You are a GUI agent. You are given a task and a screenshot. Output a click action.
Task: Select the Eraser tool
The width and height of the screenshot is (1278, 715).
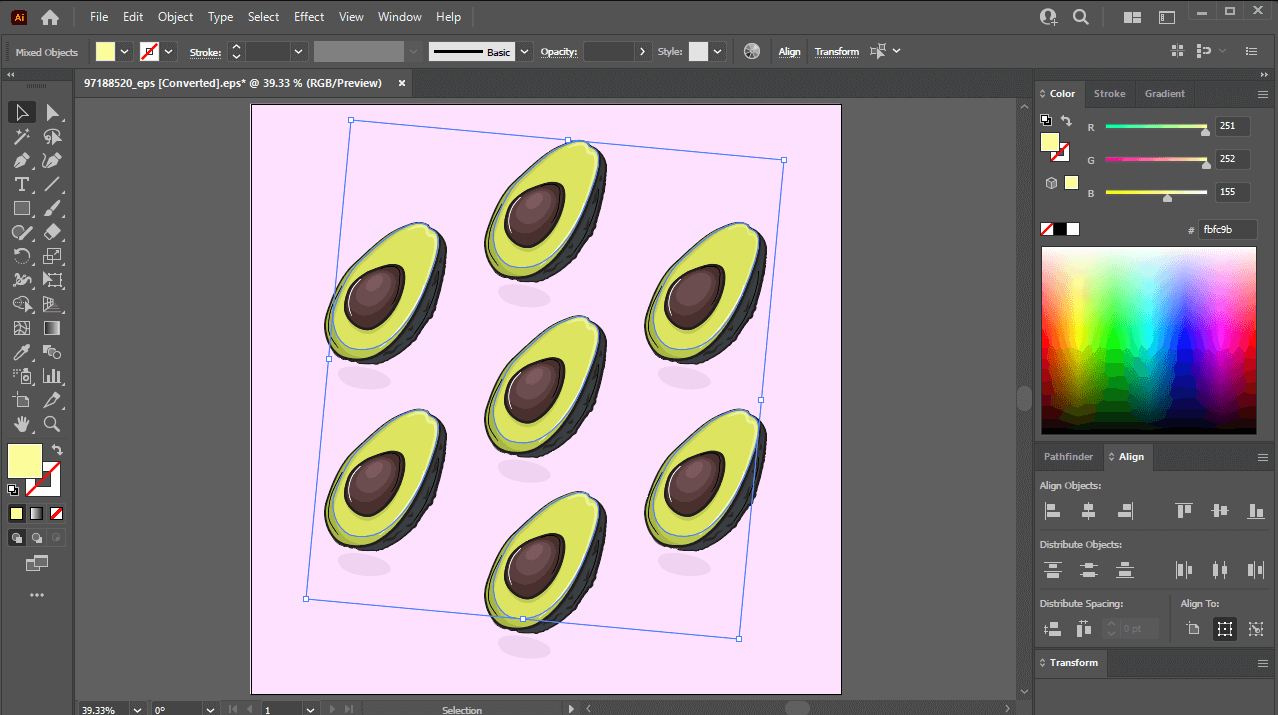(x=53, y=232)
